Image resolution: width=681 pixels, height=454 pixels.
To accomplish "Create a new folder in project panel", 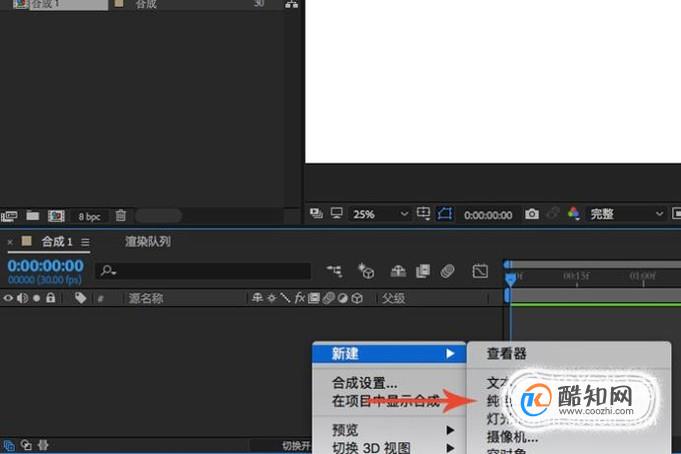I will [33, 215].
